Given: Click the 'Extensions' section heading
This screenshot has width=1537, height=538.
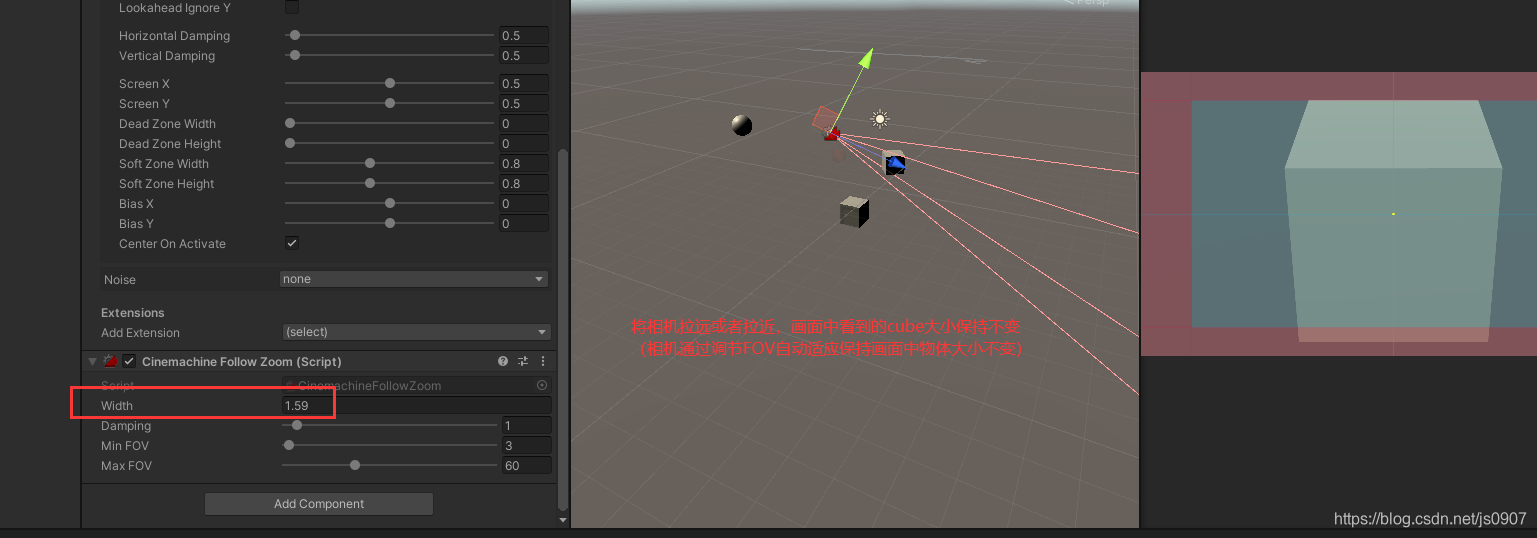Looking at the screenshot, I should point(133,313).
